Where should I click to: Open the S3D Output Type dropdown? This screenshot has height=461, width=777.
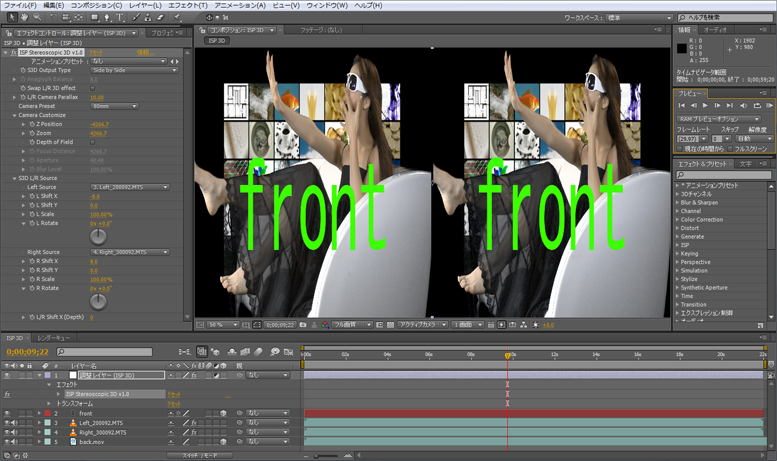click(130, 70)
